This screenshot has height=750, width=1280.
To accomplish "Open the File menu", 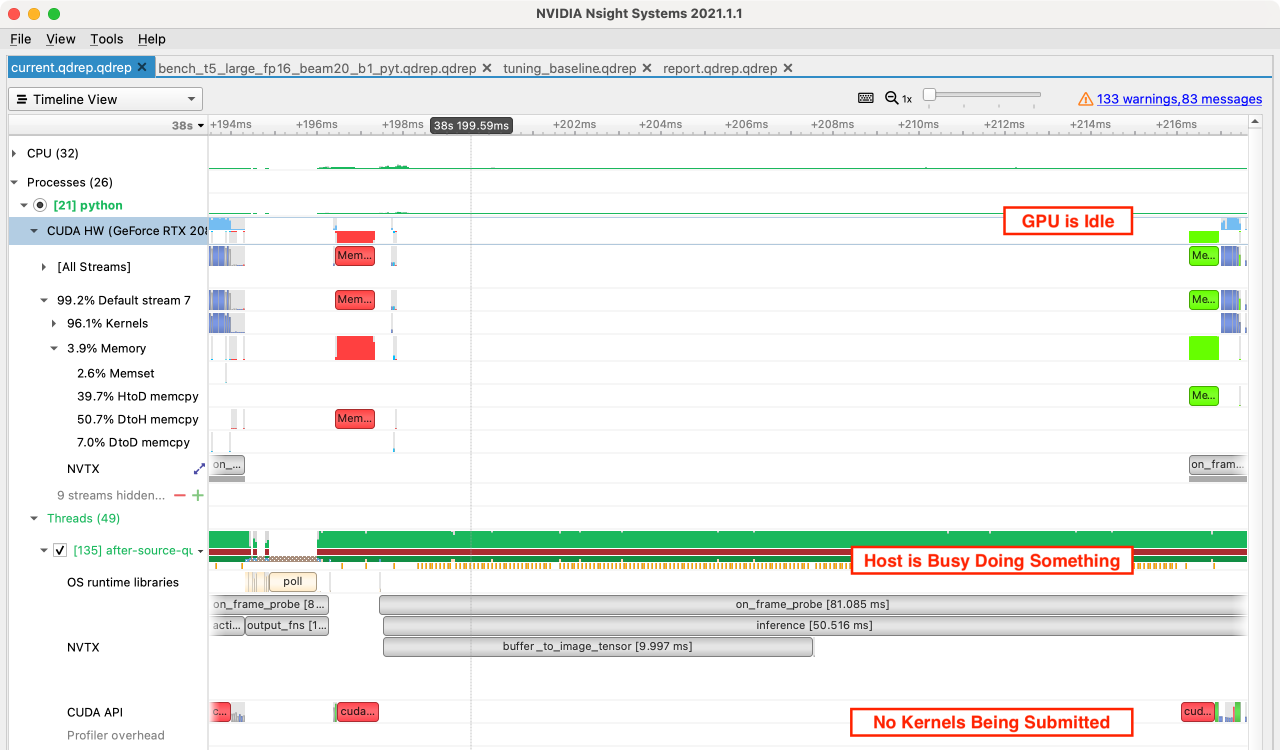I will point(20,39).
